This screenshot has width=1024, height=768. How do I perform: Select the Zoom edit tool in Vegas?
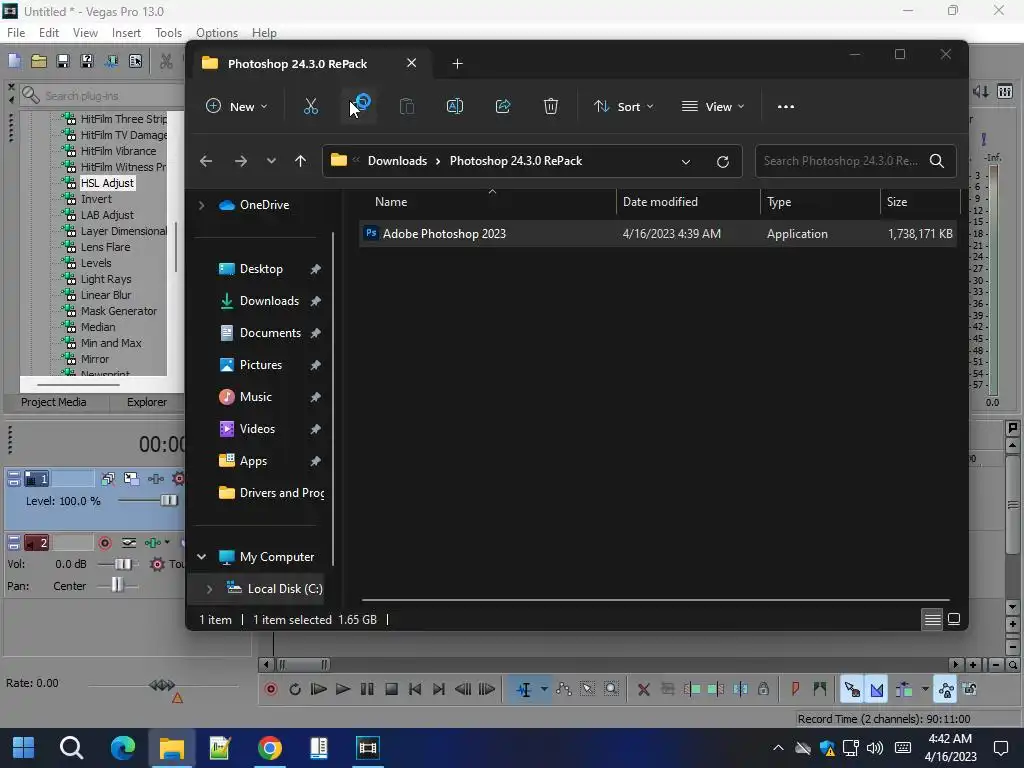pos(611,689)
